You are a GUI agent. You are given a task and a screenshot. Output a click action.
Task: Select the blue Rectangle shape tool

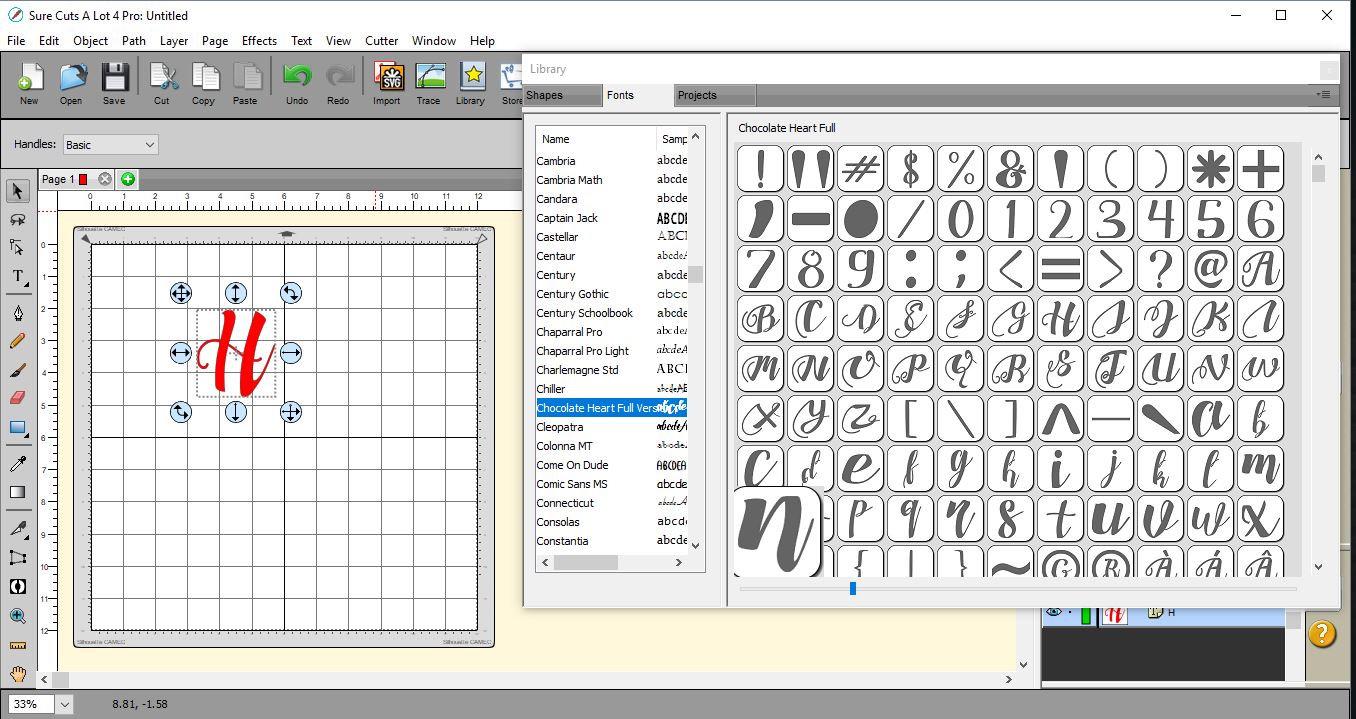(17, 428)
